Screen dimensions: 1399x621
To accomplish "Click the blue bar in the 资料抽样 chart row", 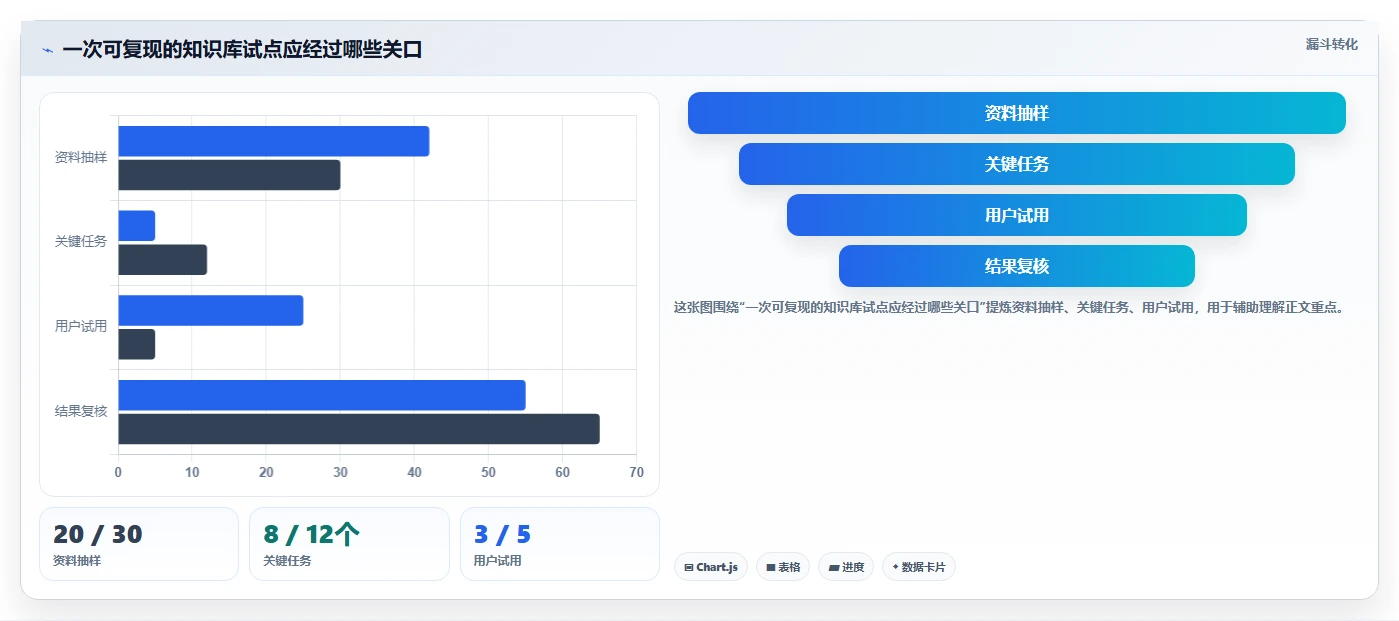I will 274,141.
